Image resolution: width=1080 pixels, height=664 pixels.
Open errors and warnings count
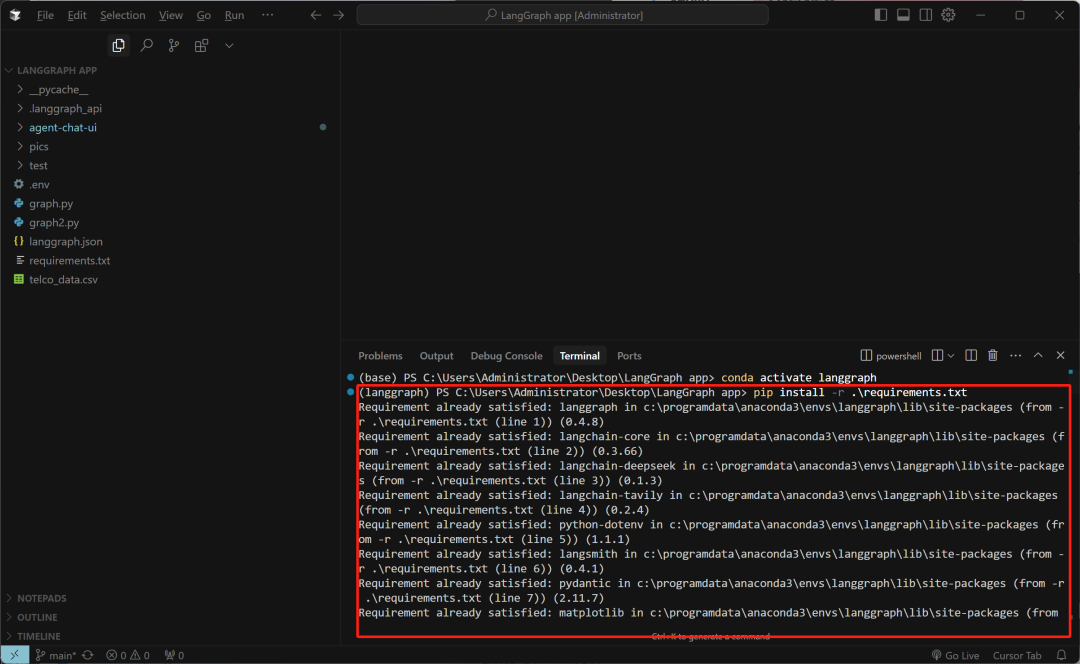click(127, 655)
